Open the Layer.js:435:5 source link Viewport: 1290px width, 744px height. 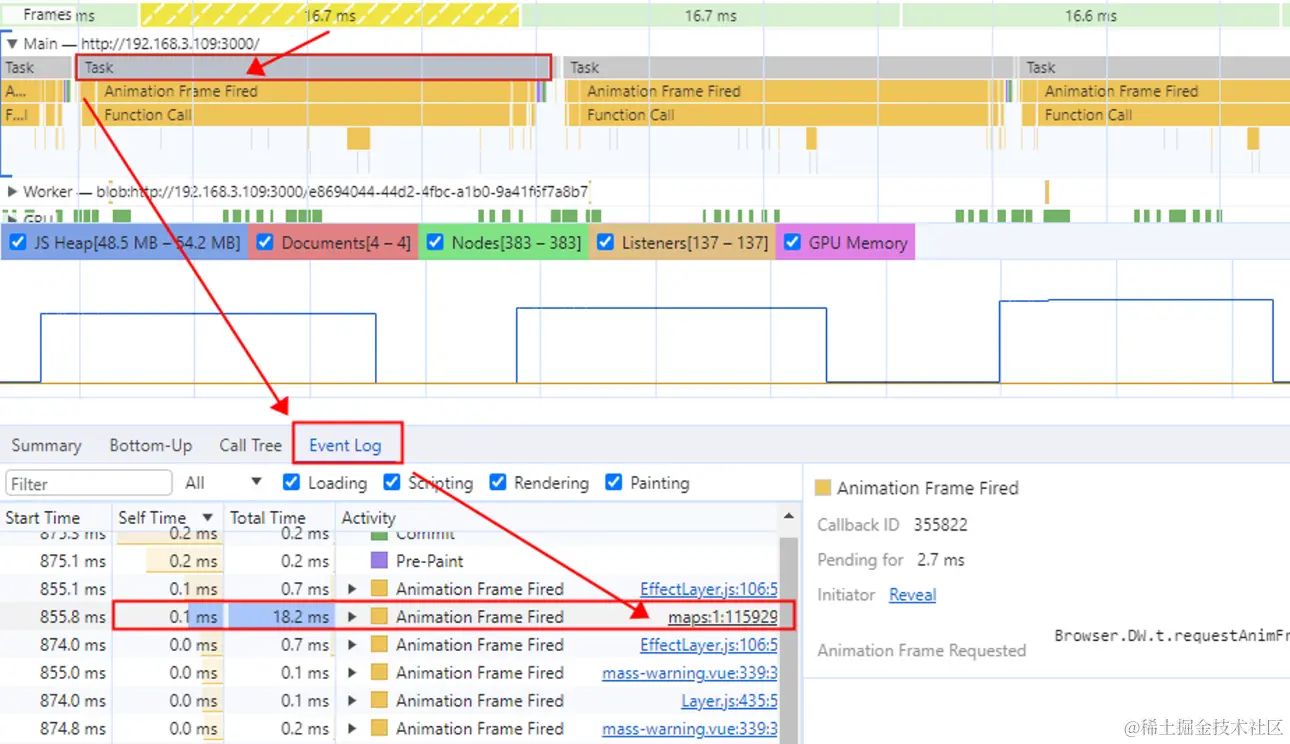coord(730,701)
